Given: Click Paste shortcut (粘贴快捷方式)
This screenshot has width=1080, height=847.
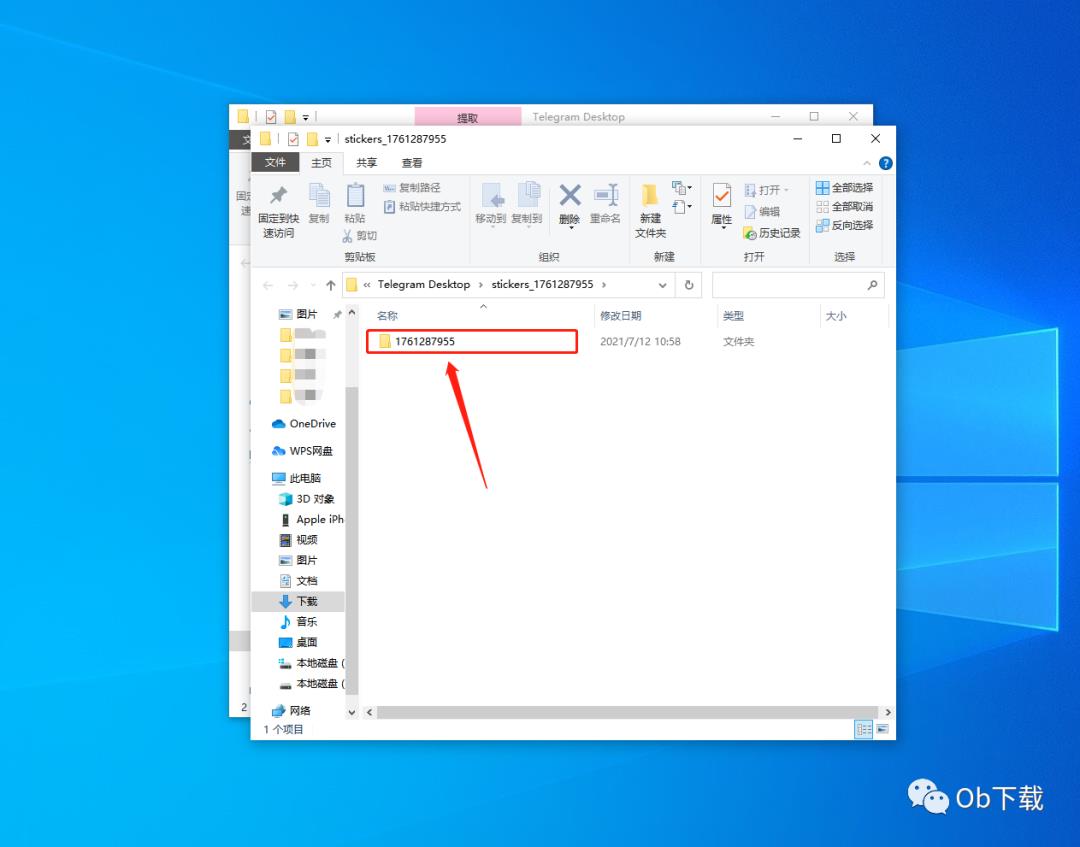Looking at the screenshot, I should click(x=422, y=206).
